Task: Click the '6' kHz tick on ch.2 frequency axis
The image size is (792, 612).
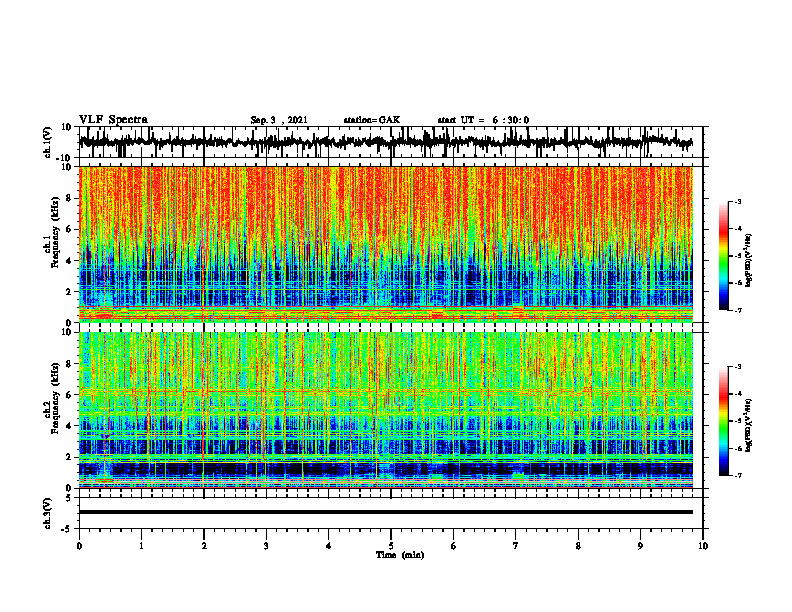Action: click(x=70, y=395)
